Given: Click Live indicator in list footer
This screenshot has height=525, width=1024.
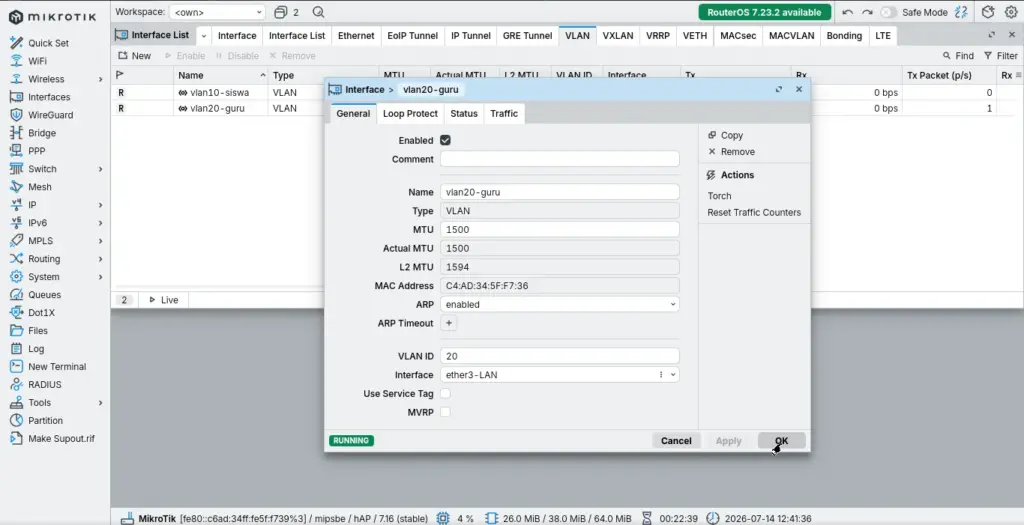Looking at the screenshot, I should point(163,300).
